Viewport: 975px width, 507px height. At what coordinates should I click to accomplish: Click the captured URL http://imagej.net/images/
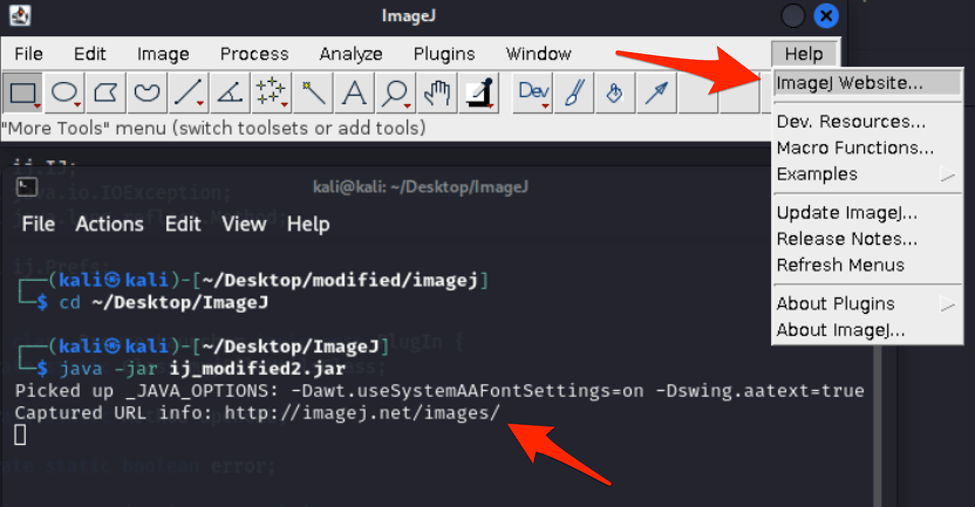click(363, 412)
